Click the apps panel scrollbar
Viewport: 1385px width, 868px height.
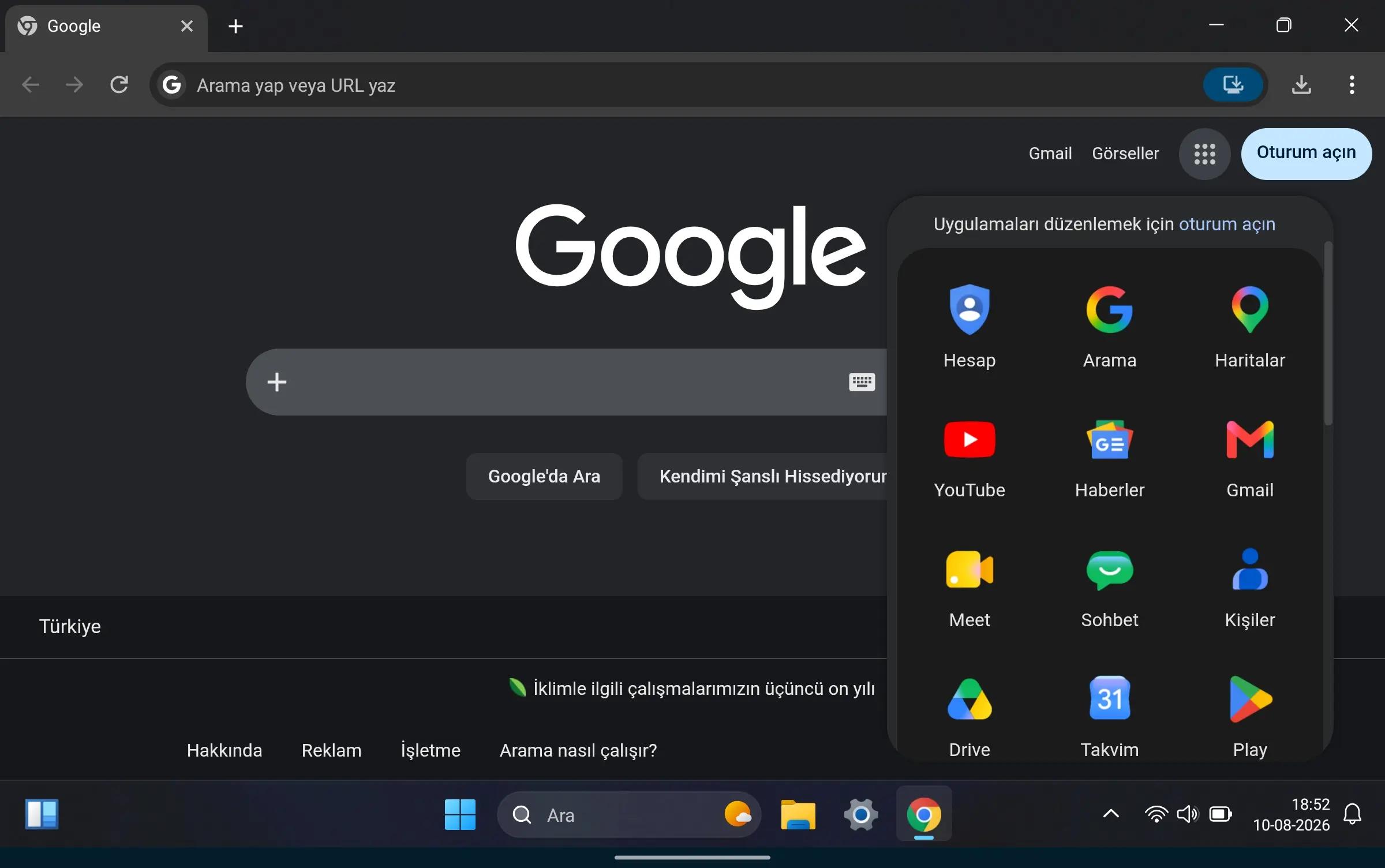click(x=1328, y=333)
